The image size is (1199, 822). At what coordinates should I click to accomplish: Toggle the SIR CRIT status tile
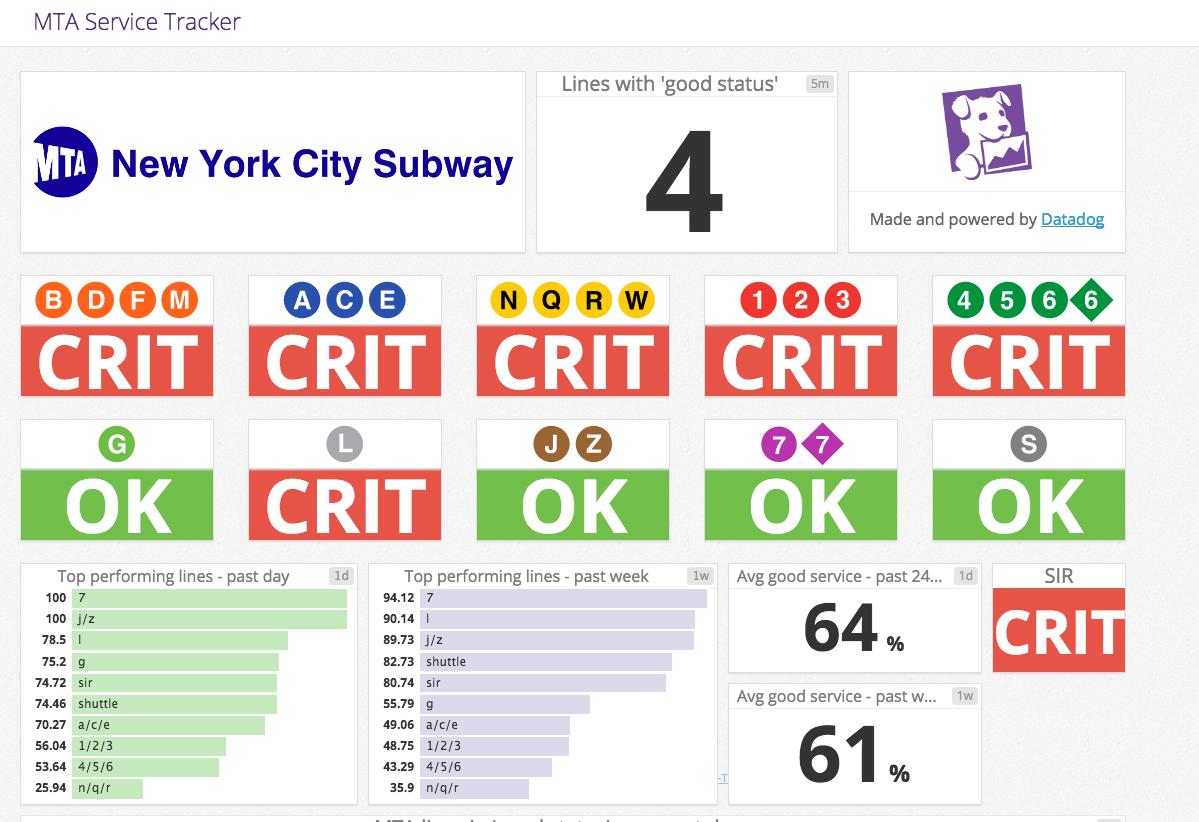[1058, 630]
